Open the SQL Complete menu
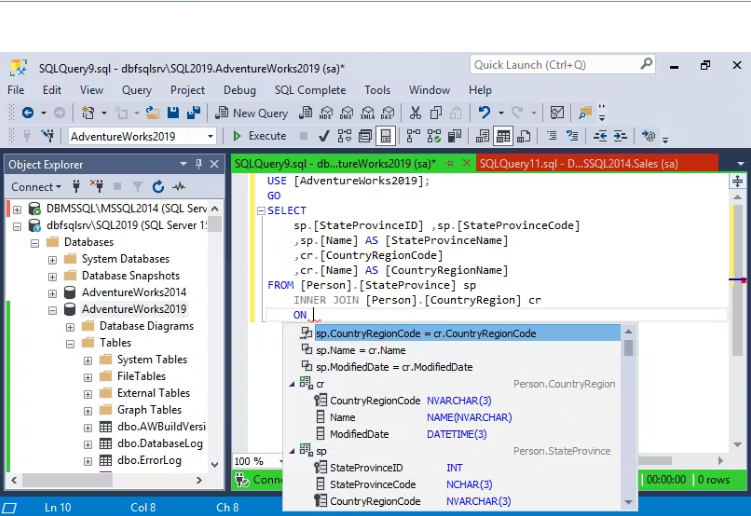This screenshot has width=751, height=516. 310,90
